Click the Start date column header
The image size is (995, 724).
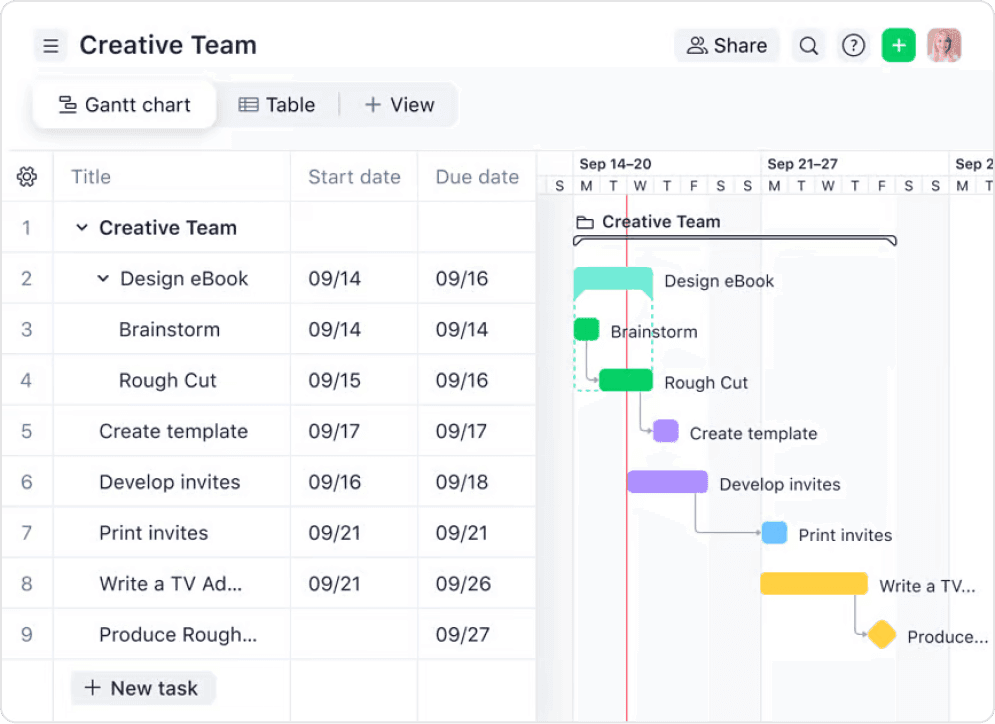354,176
